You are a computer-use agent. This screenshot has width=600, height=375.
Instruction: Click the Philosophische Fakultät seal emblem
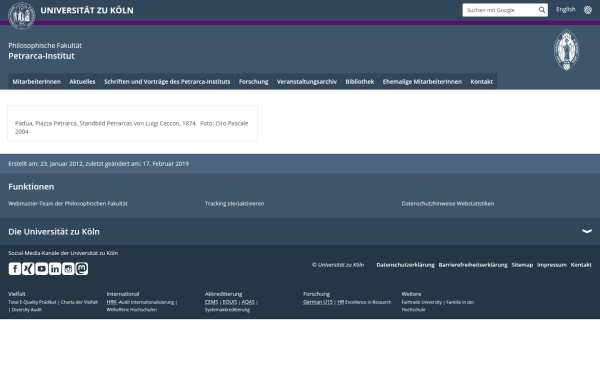tap(566, 50)
